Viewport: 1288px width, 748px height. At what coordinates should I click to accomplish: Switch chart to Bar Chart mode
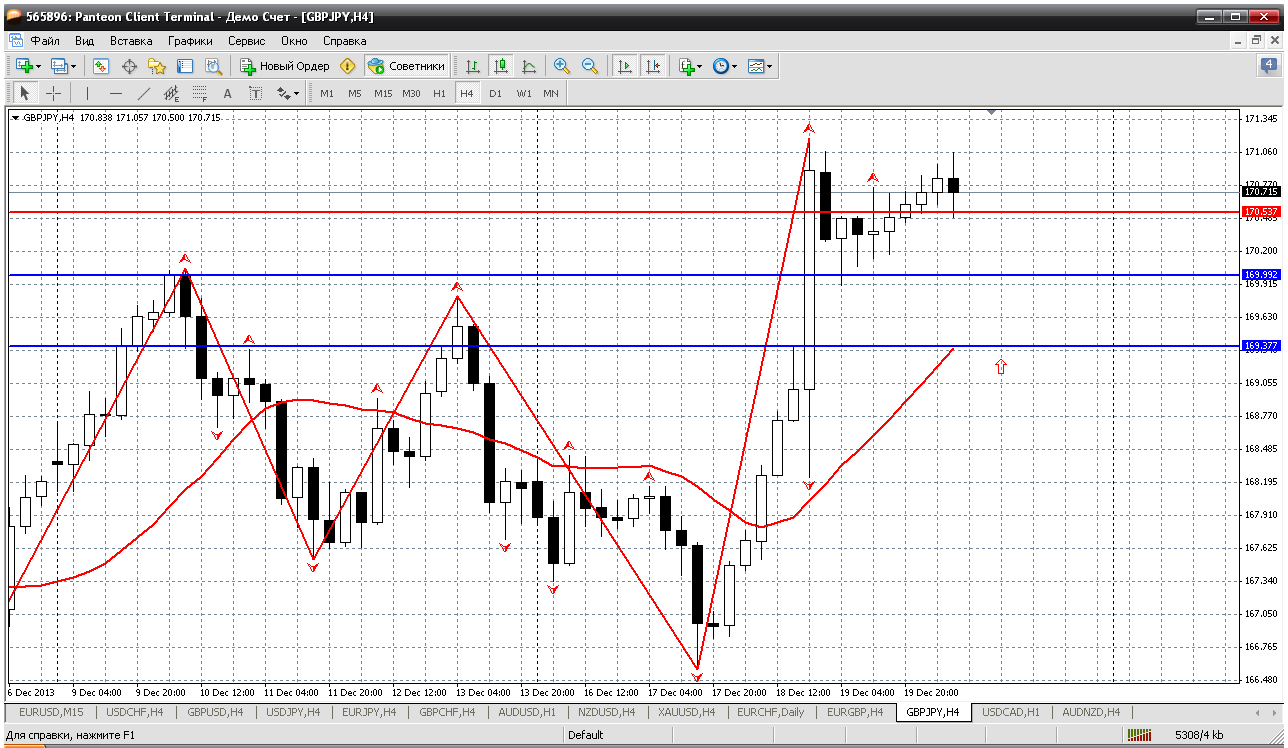click(x=473, y=66)
